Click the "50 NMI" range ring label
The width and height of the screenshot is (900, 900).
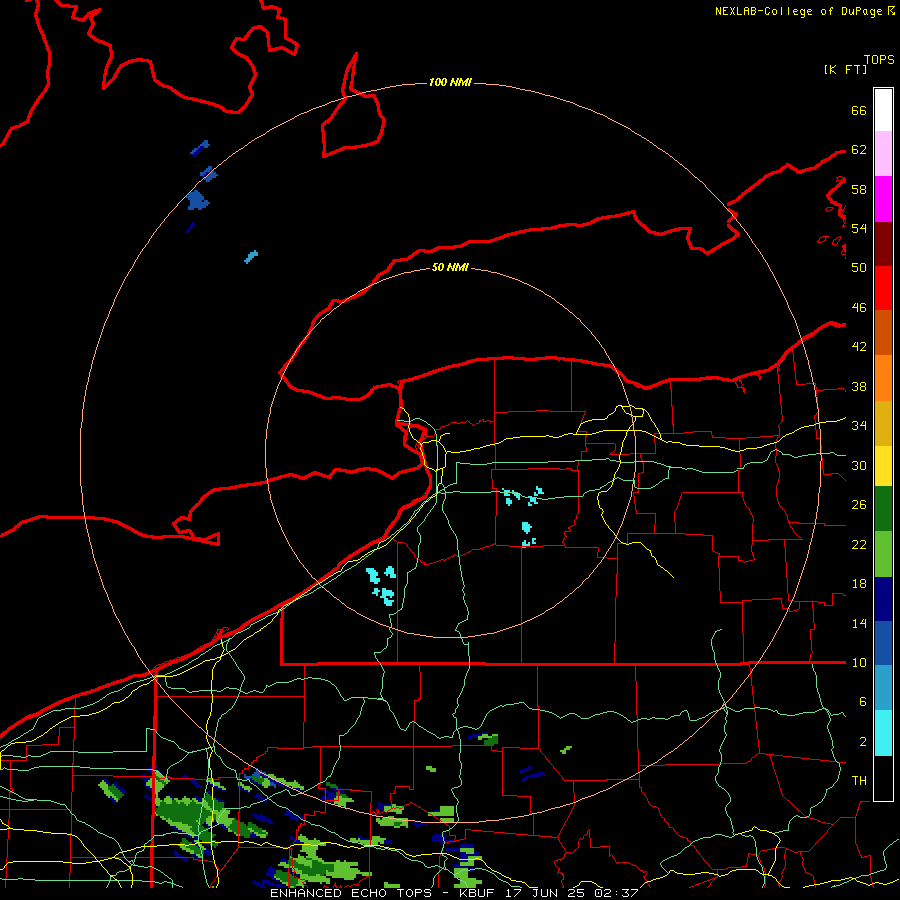coord(450,267)
